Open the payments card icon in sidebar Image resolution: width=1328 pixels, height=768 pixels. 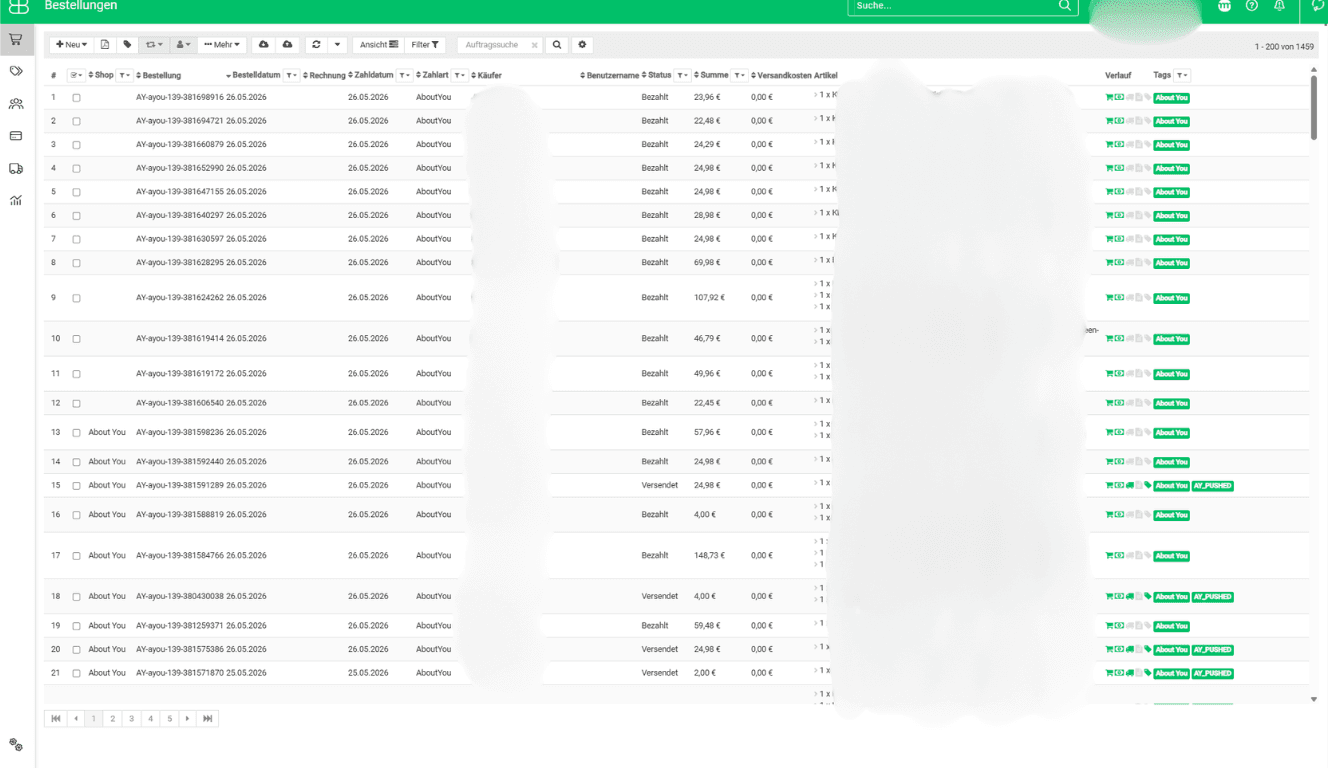[x=16, y=136]
